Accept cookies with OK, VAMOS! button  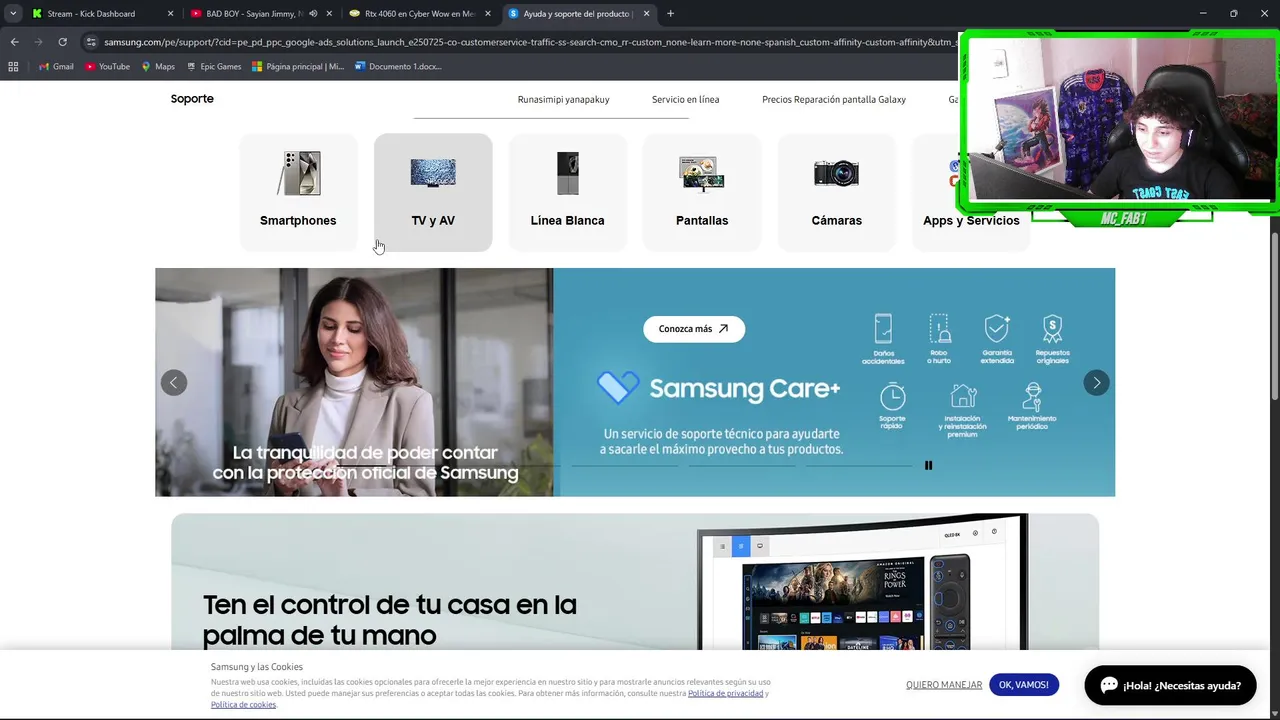pos(1024,685)
